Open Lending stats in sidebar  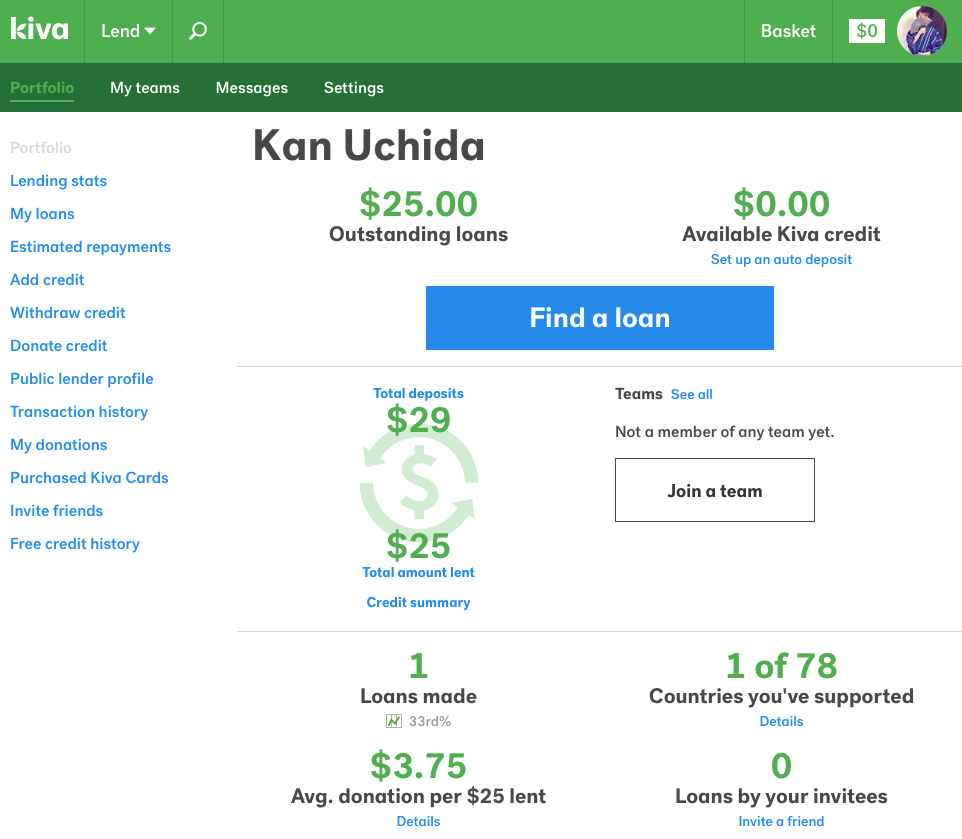(58, 181)
